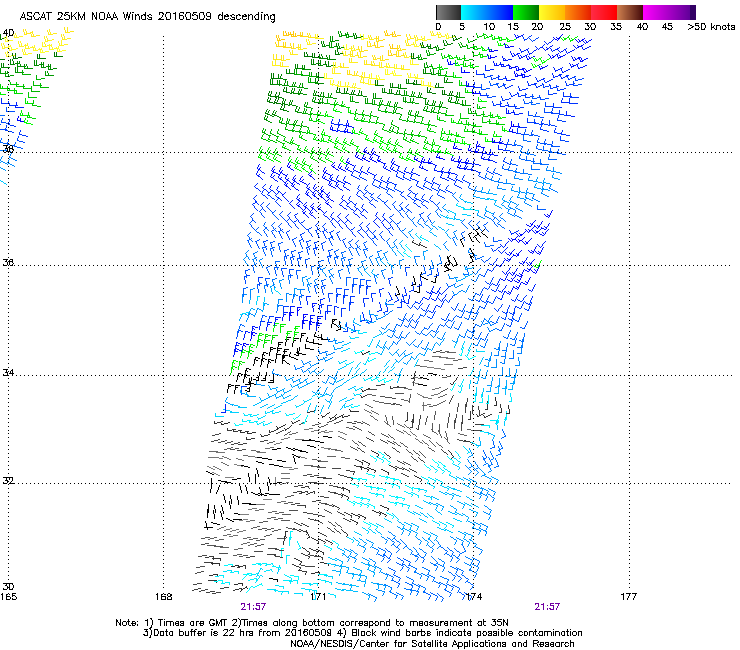Click the orange 25-30 knots color segment

pos(578,12)
